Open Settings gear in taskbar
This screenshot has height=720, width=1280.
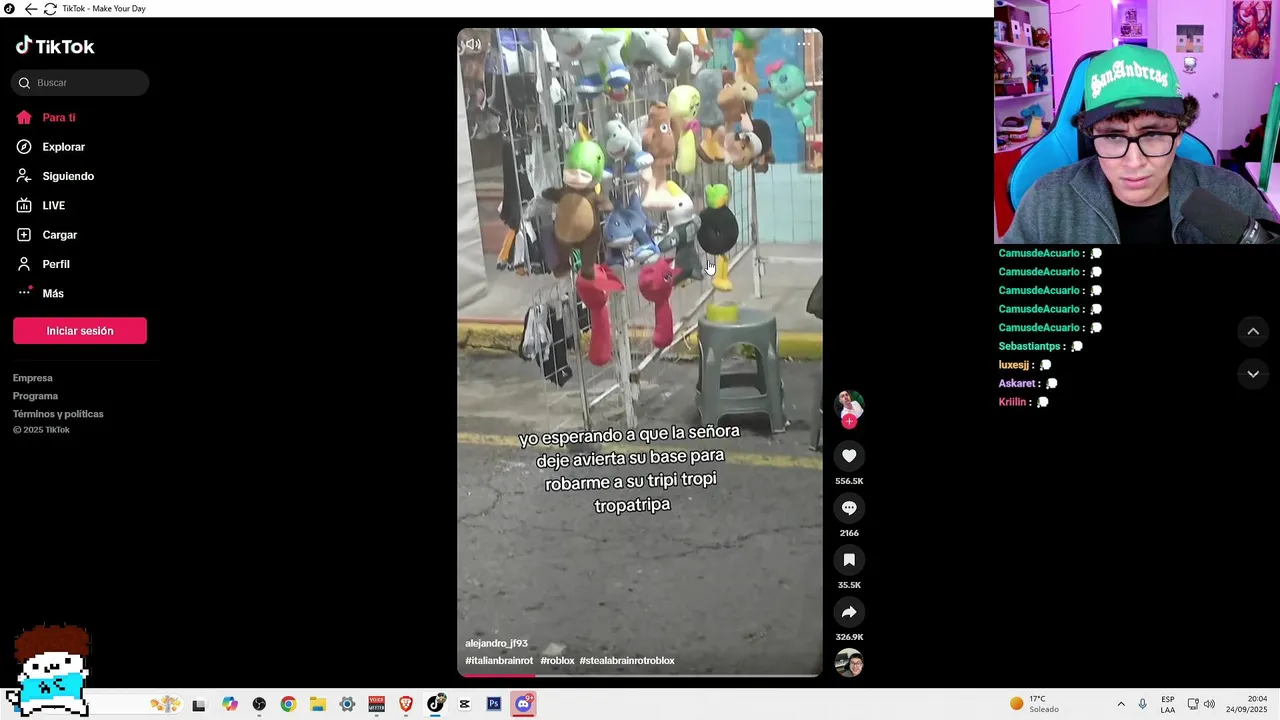point(347,705)
